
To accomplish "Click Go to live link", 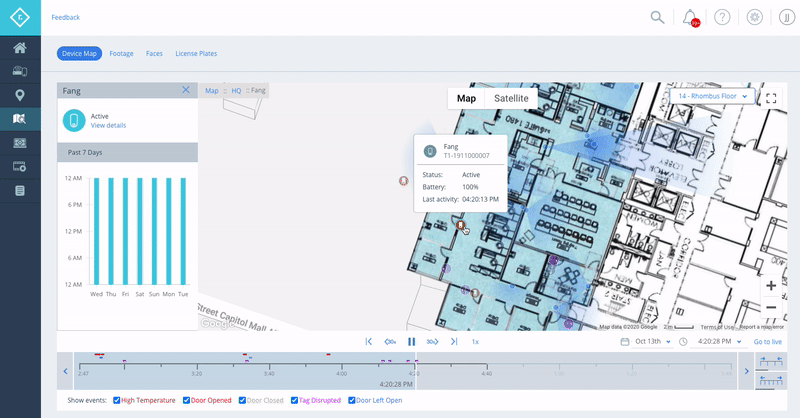I will (x=768, y=342).
